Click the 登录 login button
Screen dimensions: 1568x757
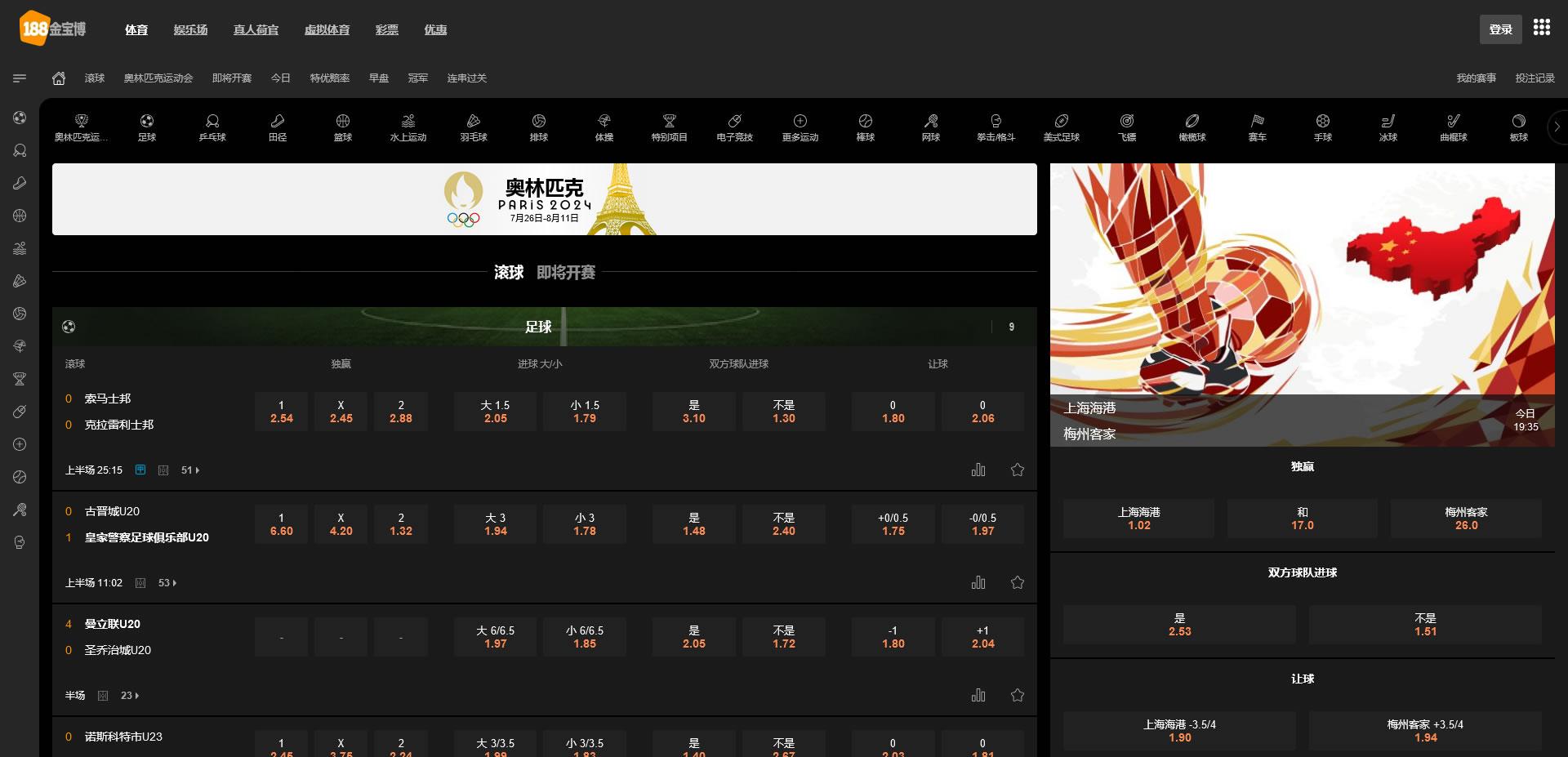pos(1501,29)
